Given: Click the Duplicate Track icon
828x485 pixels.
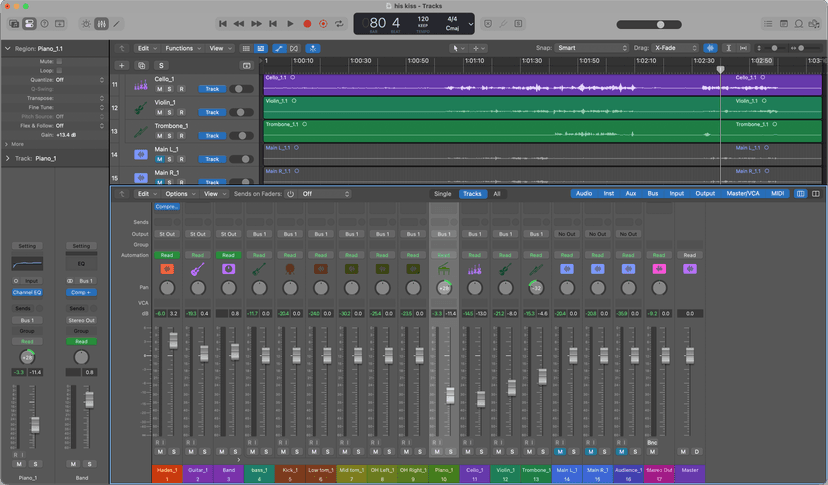Looking at the screenshot, I should click(x=142, y=66).
